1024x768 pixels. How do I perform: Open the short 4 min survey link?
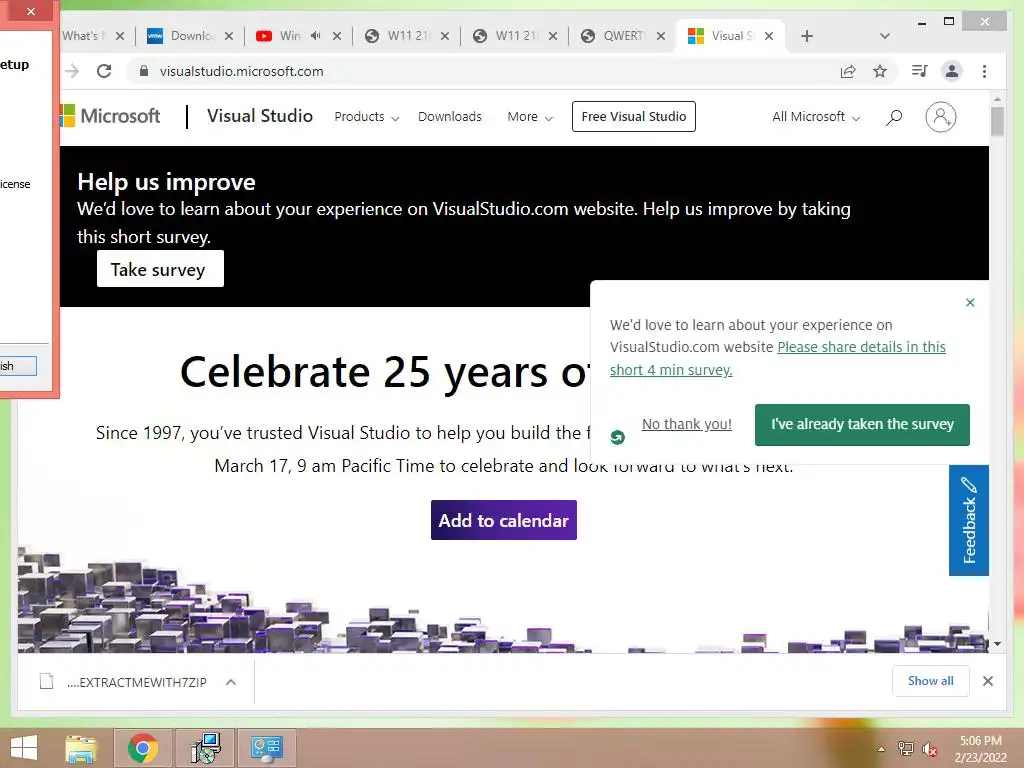(778, 359)
